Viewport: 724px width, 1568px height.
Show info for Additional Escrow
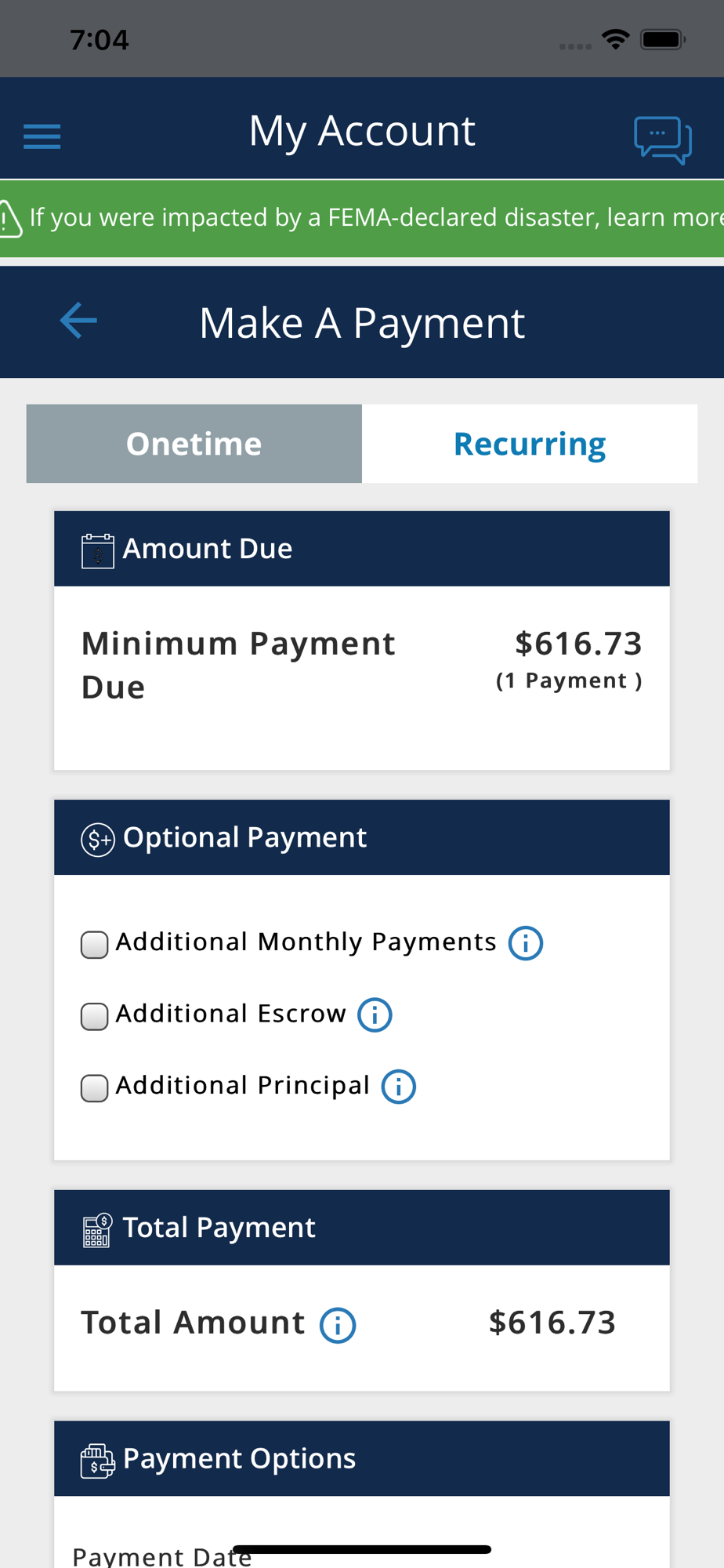(375, 1015)
